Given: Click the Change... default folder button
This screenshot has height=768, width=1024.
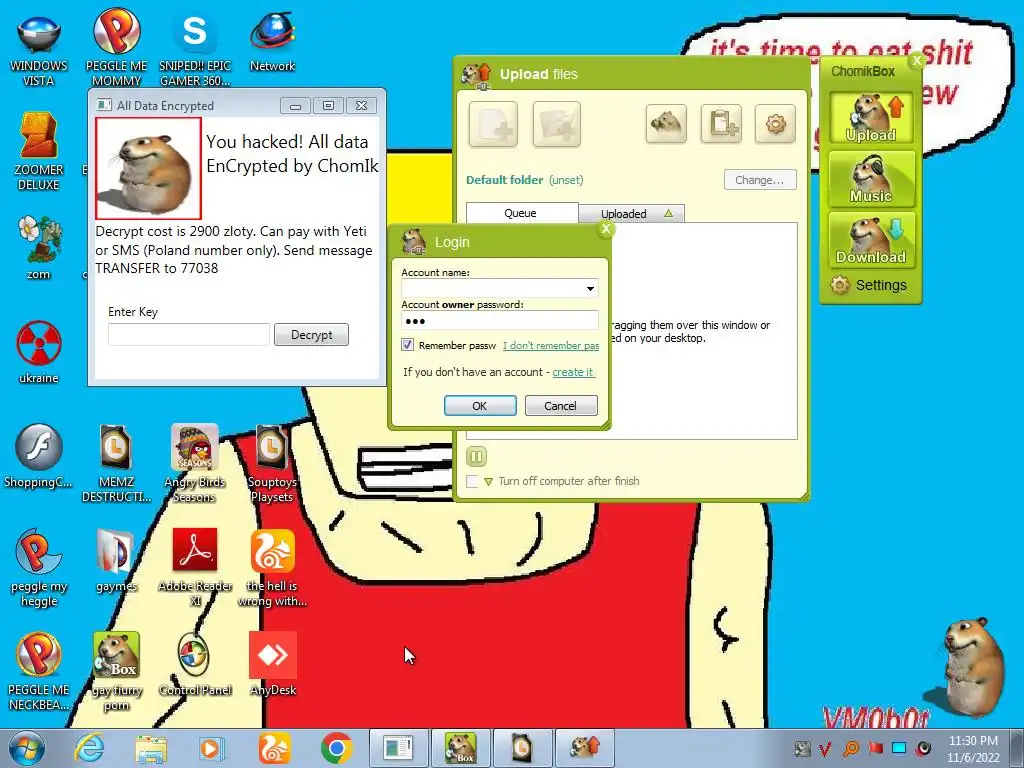Looking at the screenshot, I should (x=760, y=180).
